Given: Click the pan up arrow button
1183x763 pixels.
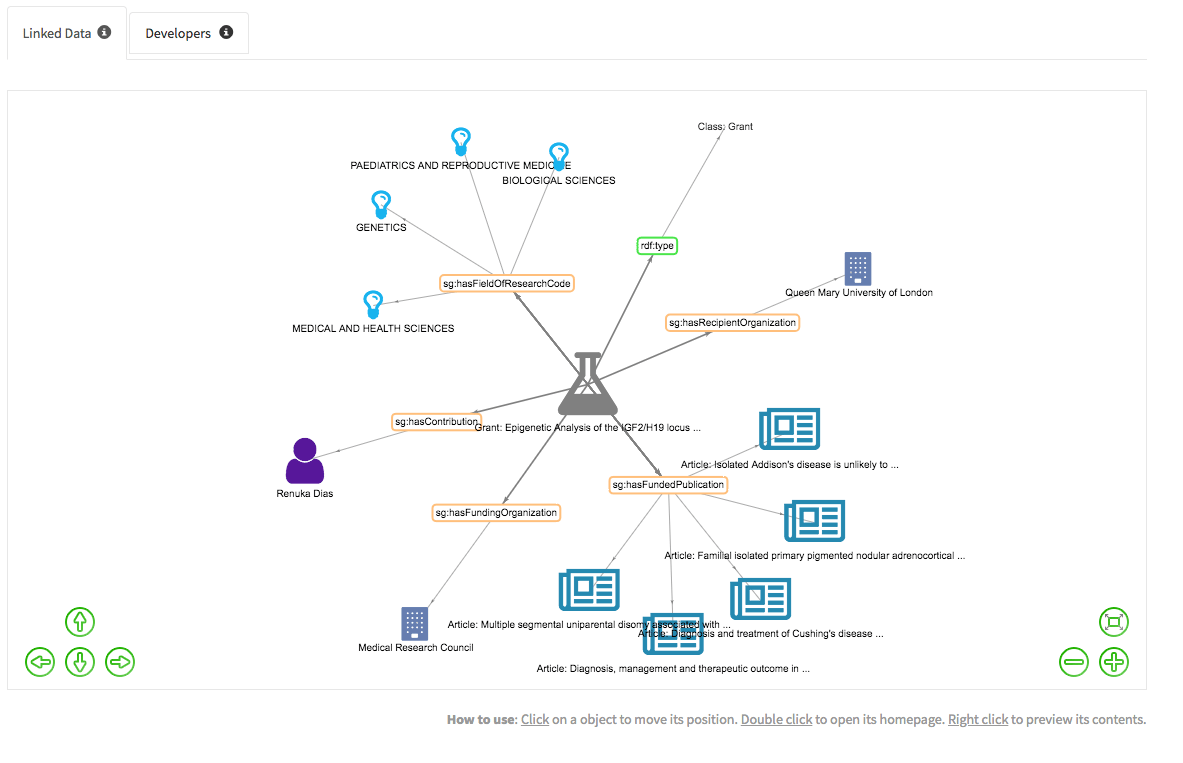Looking at the screenshot, I should (x=80, y=622).
